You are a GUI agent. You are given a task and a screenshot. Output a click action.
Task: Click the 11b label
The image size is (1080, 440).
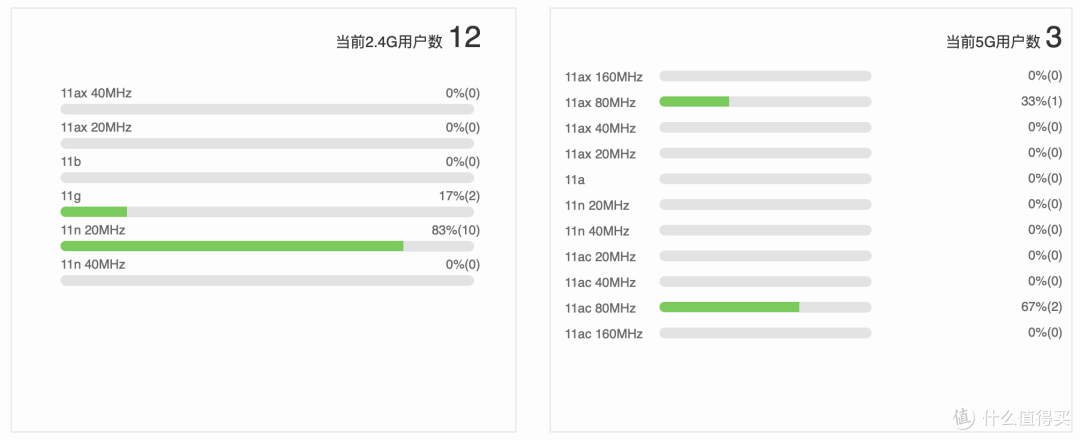[71, 162]
